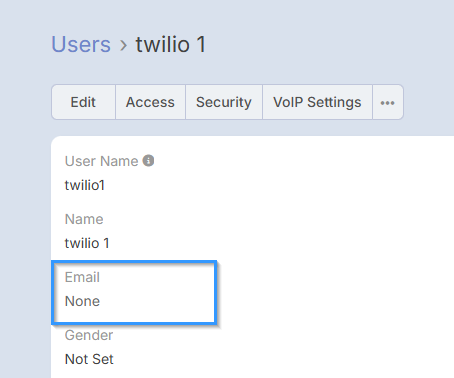The height and width of the screenshot is (378, 454).
Task: Click the Email field label
Action: 82,277
